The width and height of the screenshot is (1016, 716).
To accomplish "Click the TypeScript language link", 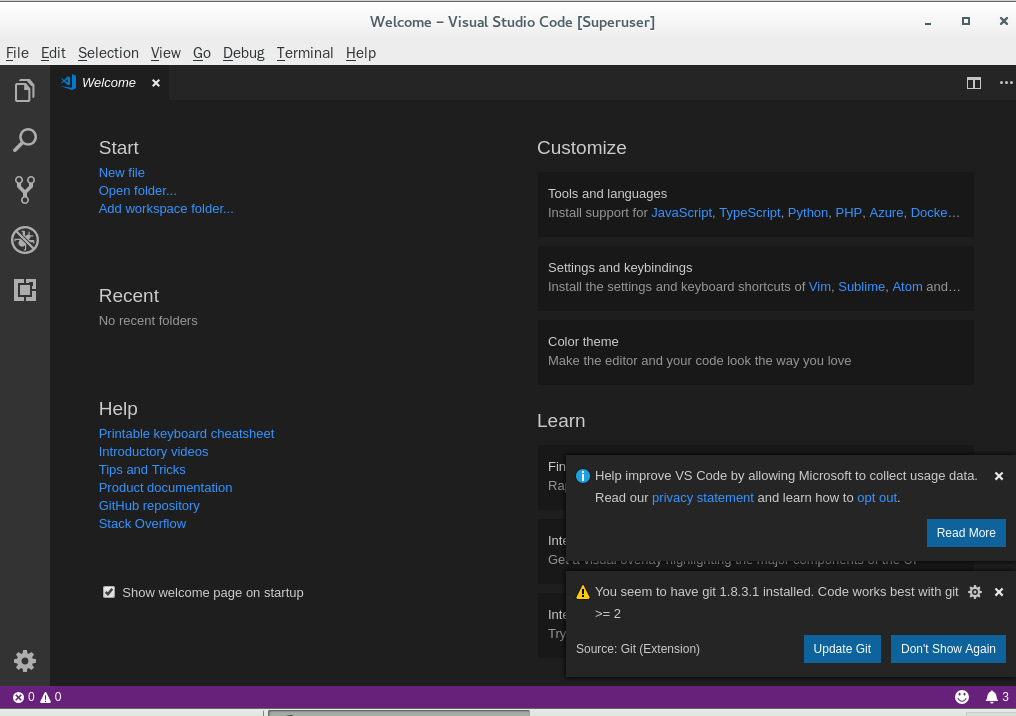I will click(x=750, y=213).
